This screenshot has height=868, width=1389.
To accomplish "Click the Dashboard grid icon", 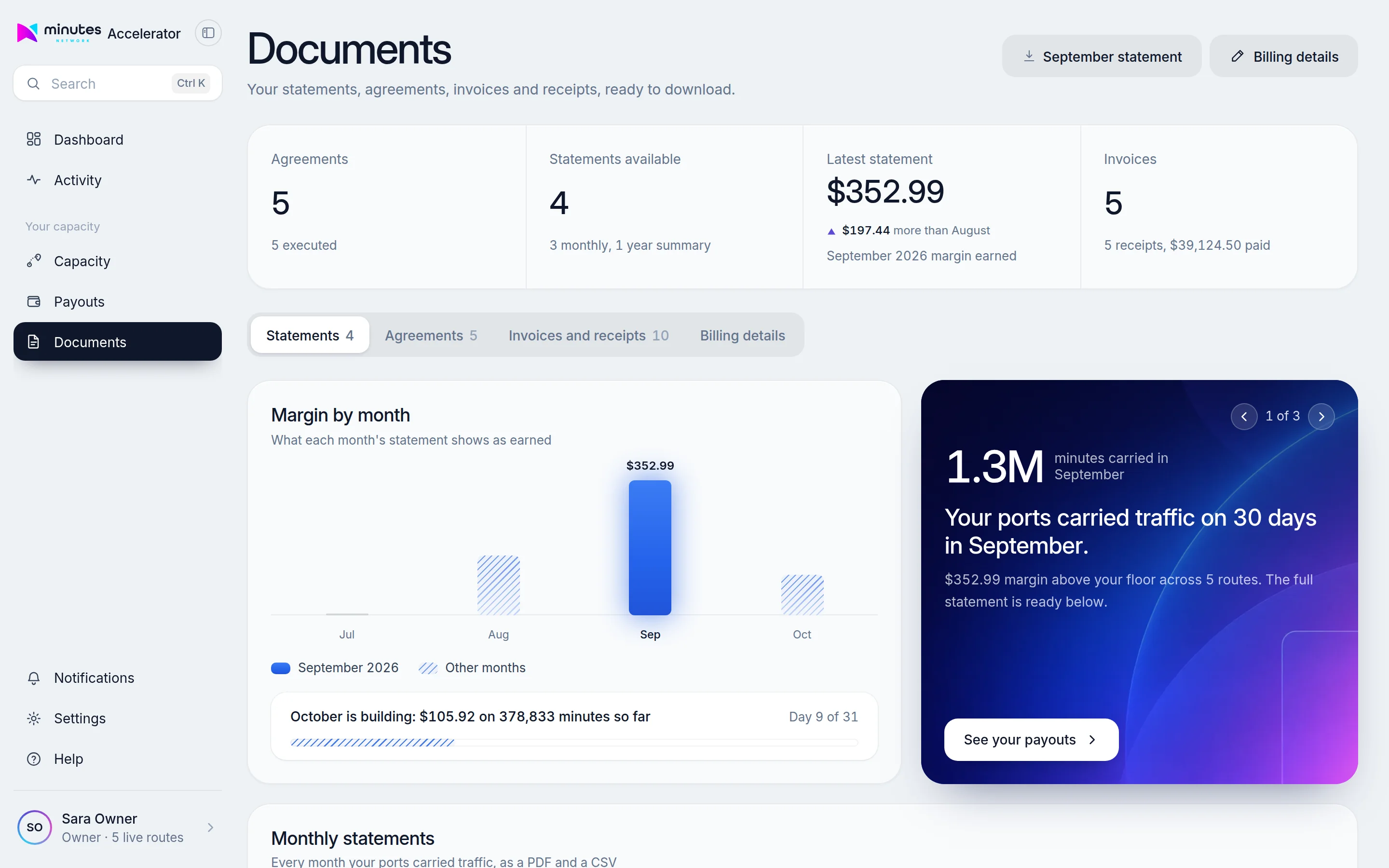I will 34,139.
